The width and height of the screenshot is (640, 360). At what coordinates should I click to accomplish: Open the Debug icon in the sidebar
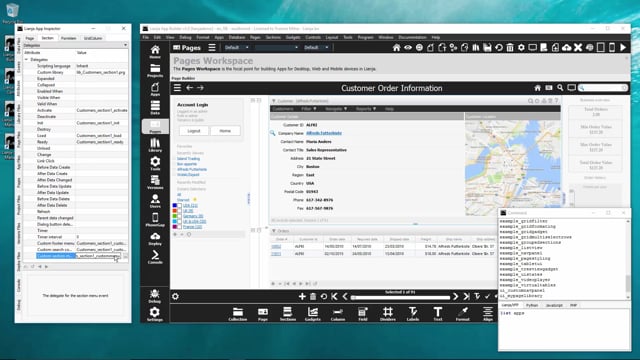tap(155, 296)
